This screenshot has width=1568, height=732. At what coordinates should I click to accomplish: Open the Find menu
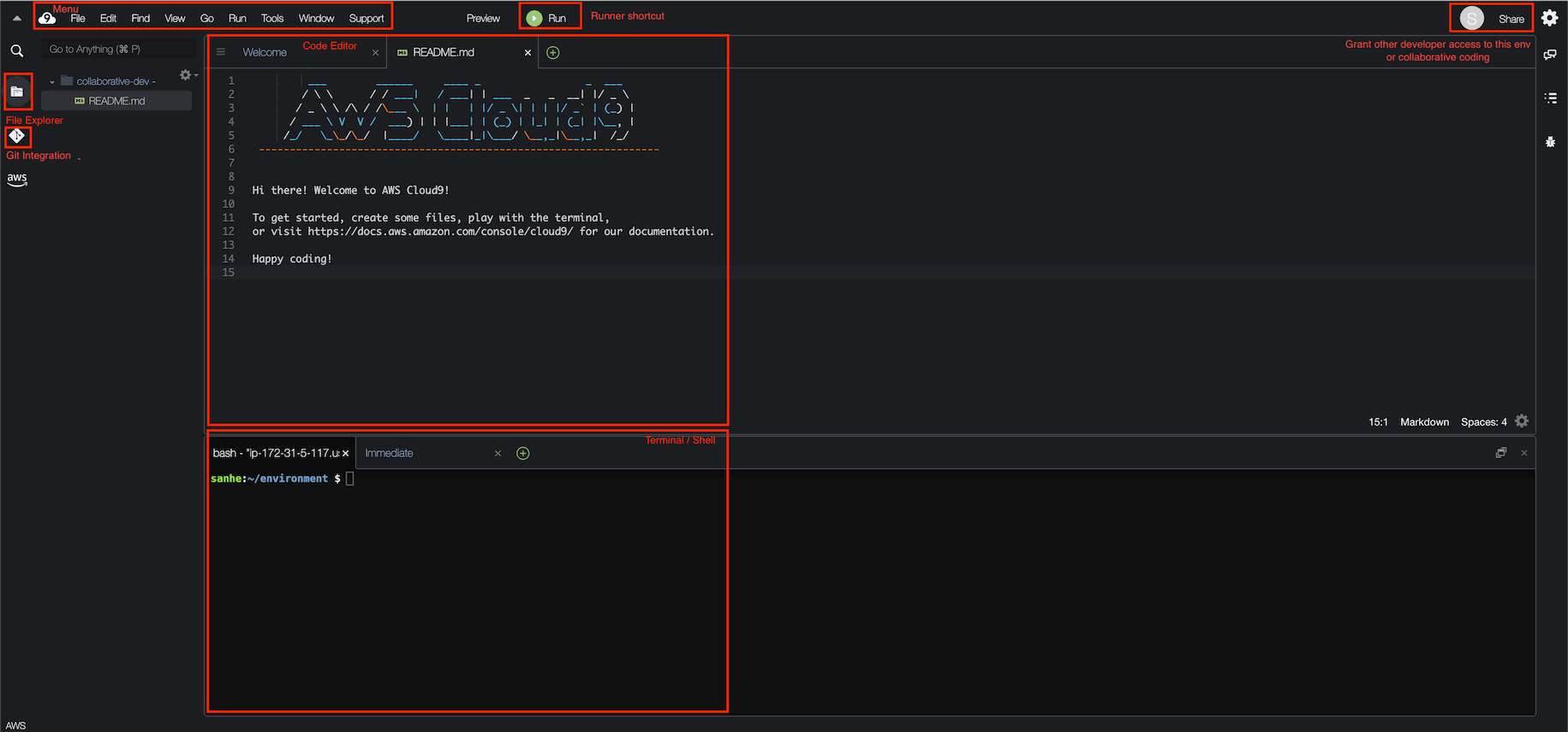coord(140,18)
